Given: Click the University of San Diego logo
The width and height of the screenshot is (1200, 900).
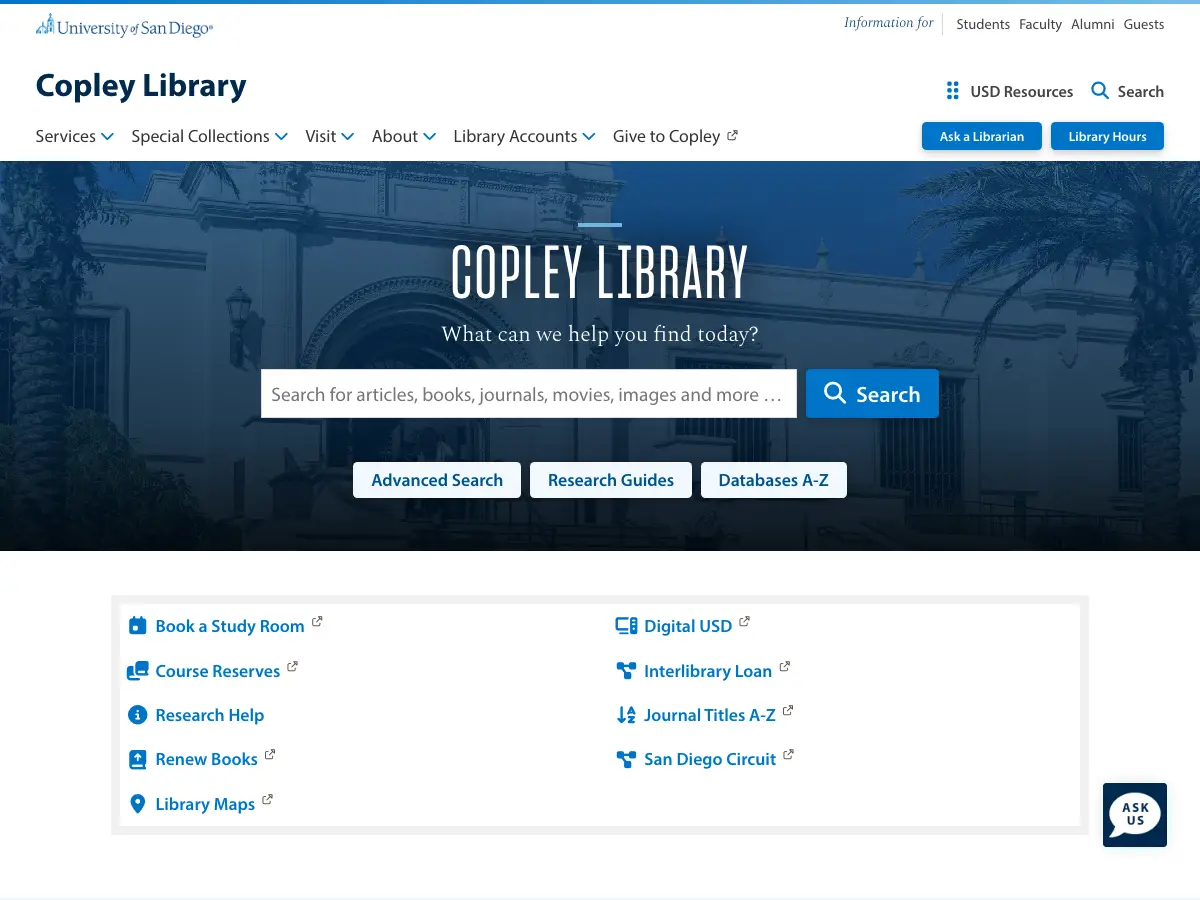Looking at the screenshot, I should 125,26.
